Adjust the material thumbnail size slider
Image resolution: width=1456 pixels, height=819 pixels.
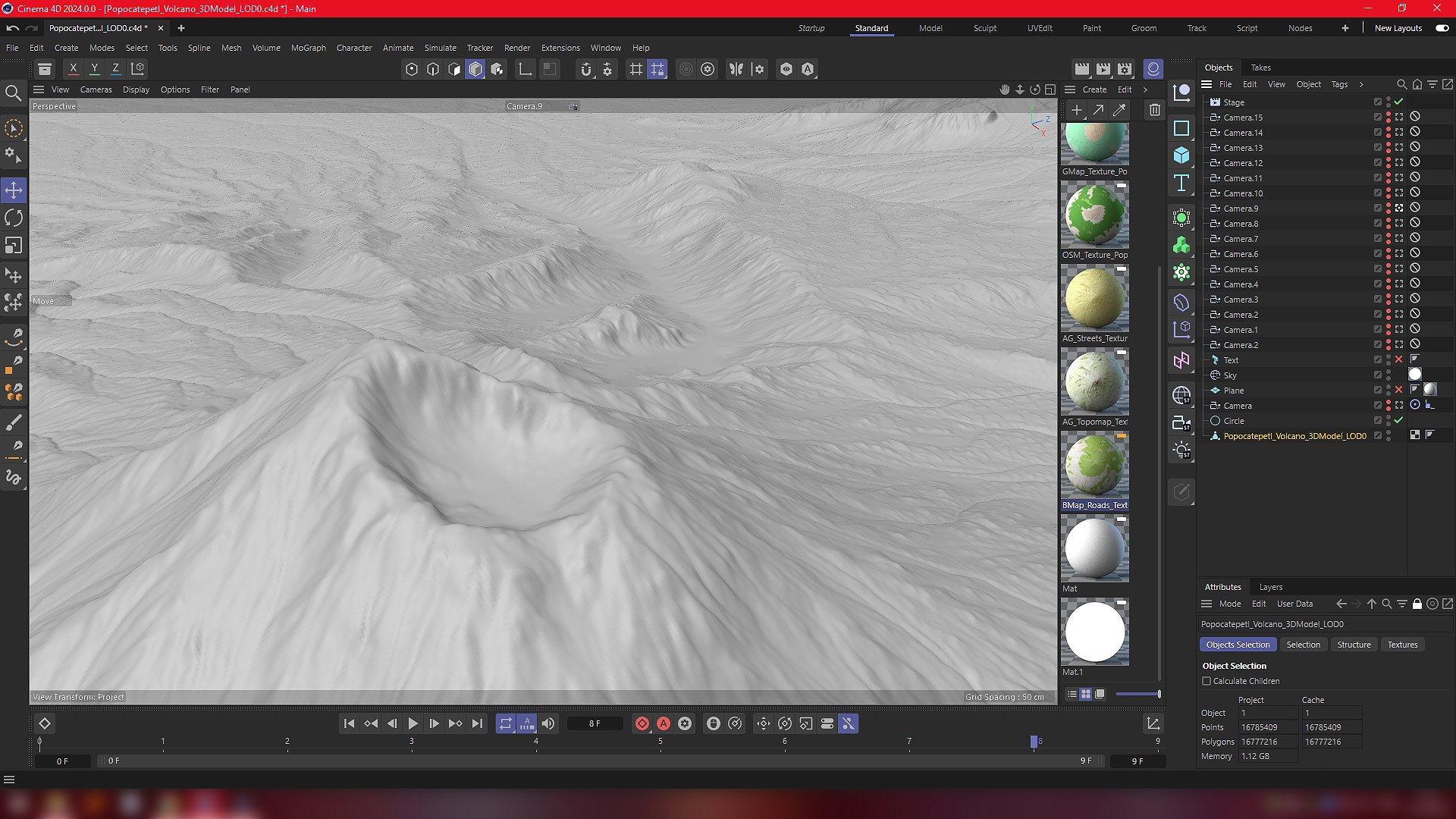1138,694
